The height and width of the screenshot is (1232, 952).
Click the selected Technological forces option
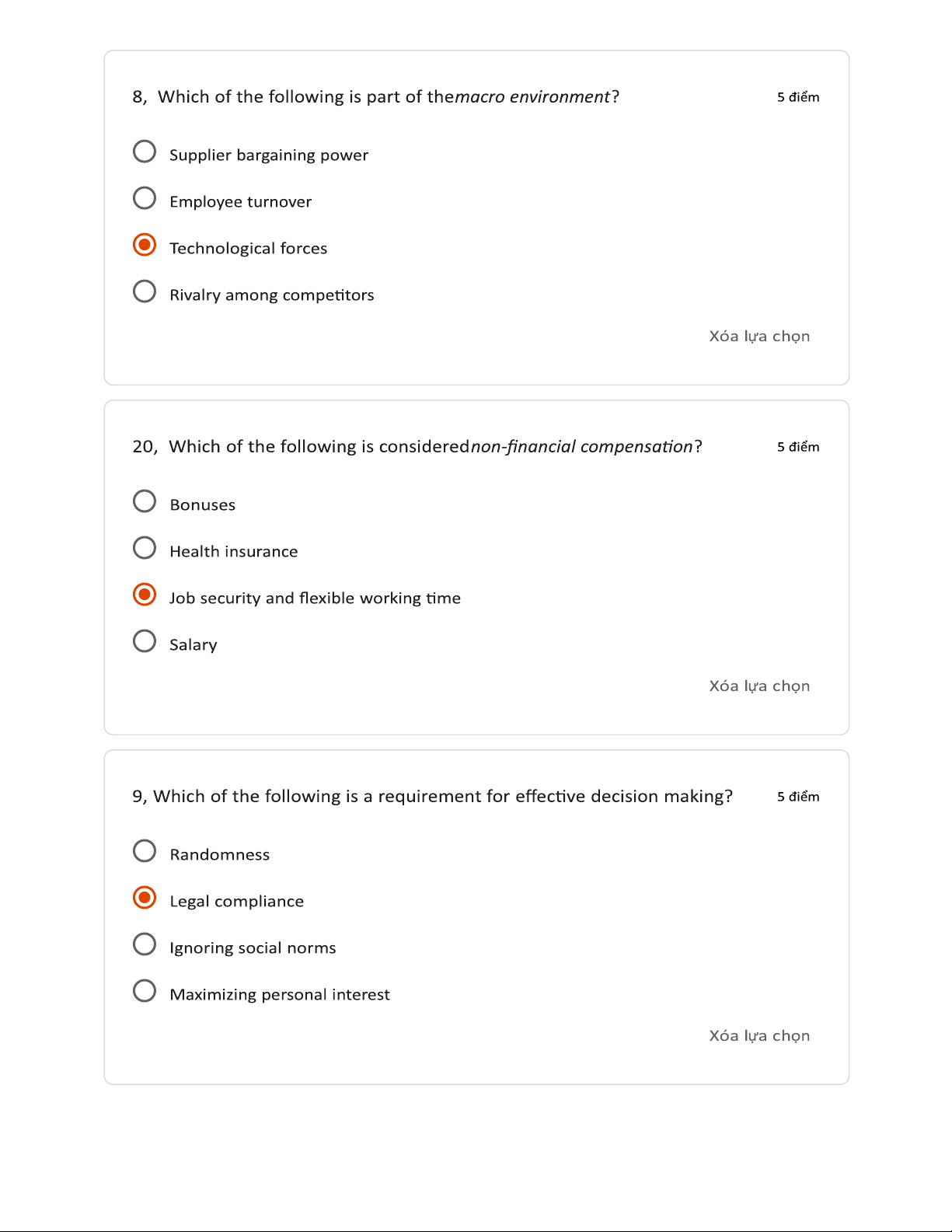[x=145, y=245]
